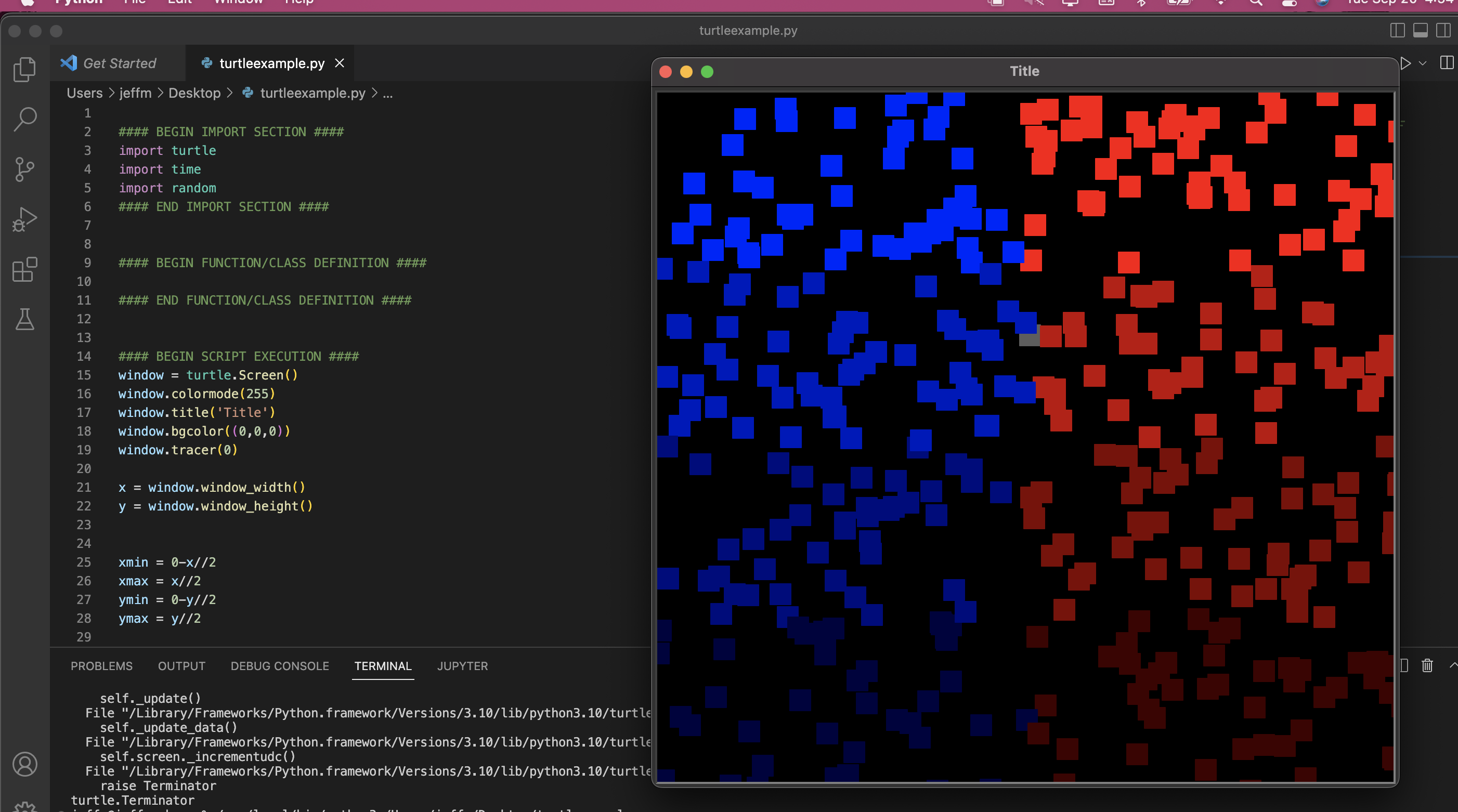
Task: Expand the Desktop breadcrumb folder
Action: coord(194,93)
